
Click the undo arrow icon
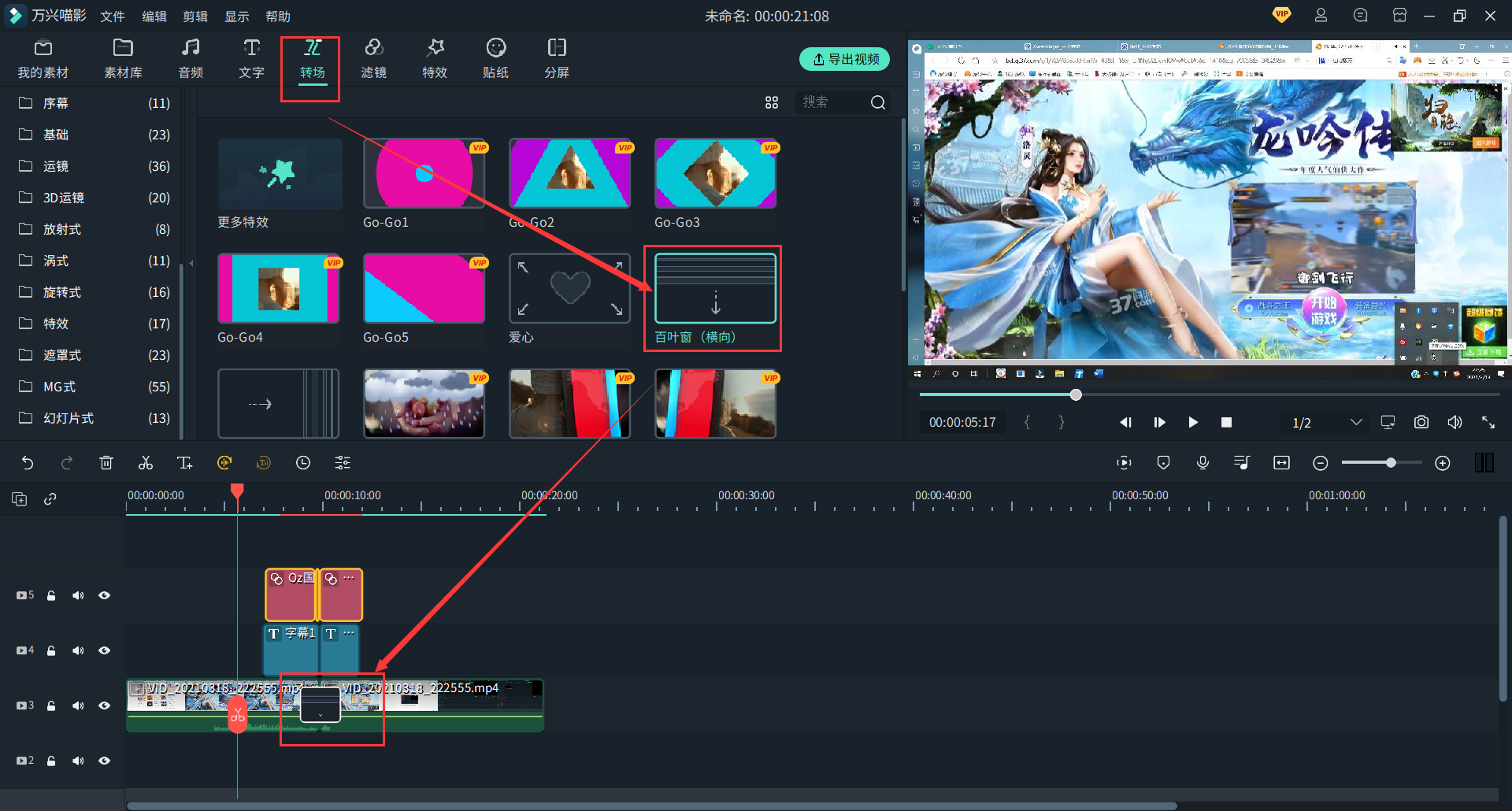point(28,463)
